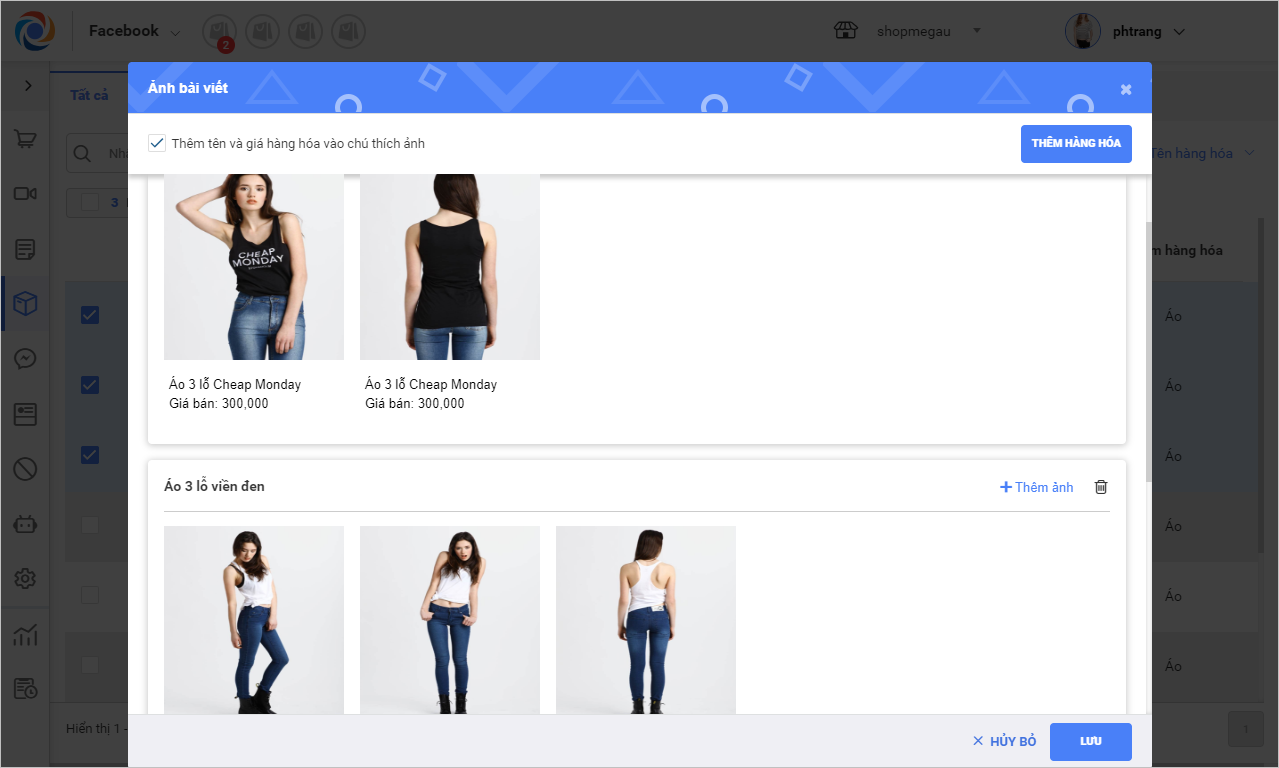Open the chatbot robot sidebar icon
The height and width of the screenshot is (768, 1279).
(25, 523)
